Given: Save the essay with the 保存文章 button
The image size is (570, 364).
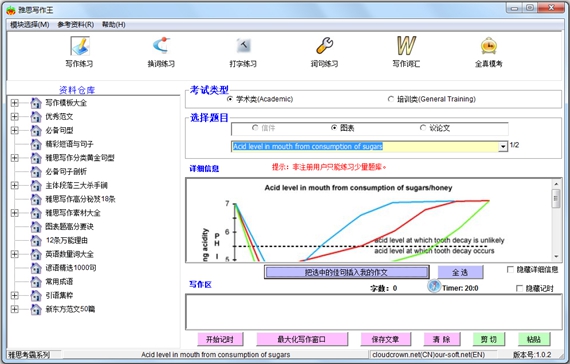Looking at the screenshot, I should point(385,340).
